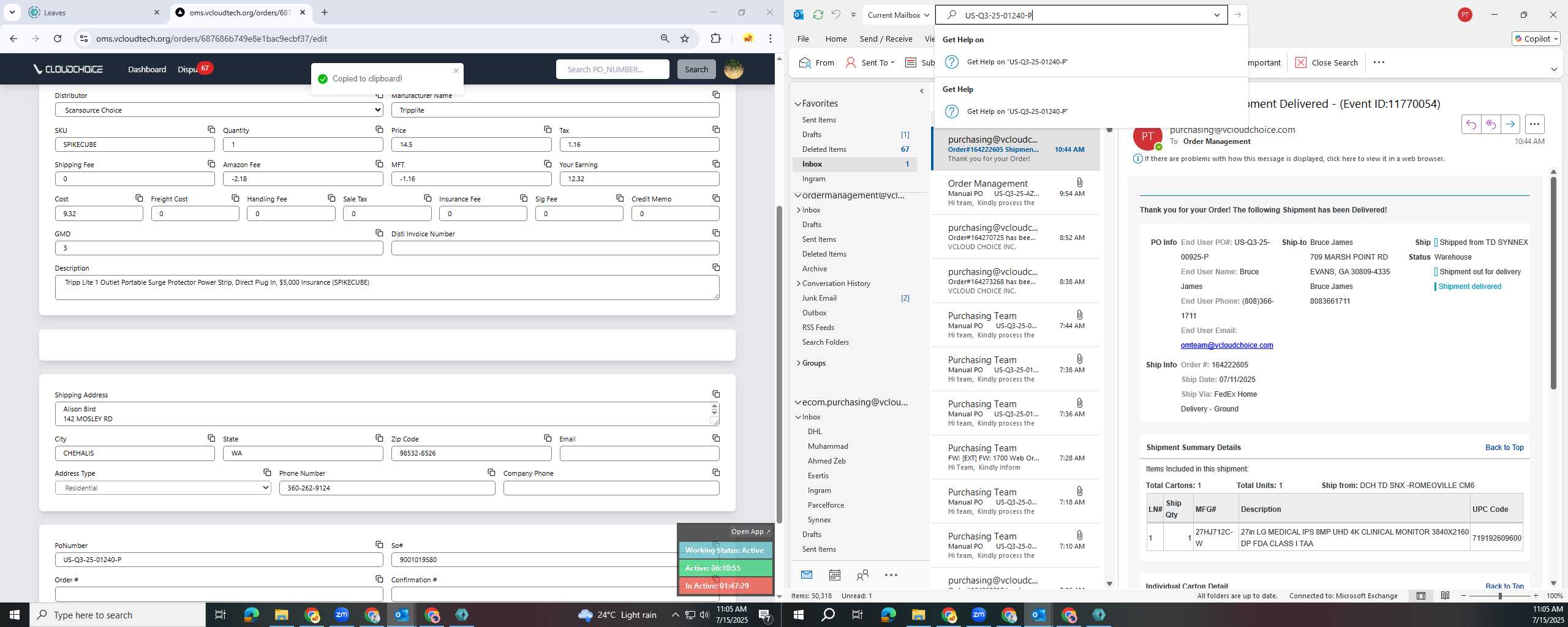Open Current Mailbox scope dropdown
This screenshot has width=1568, height=627.
point(899,15)
